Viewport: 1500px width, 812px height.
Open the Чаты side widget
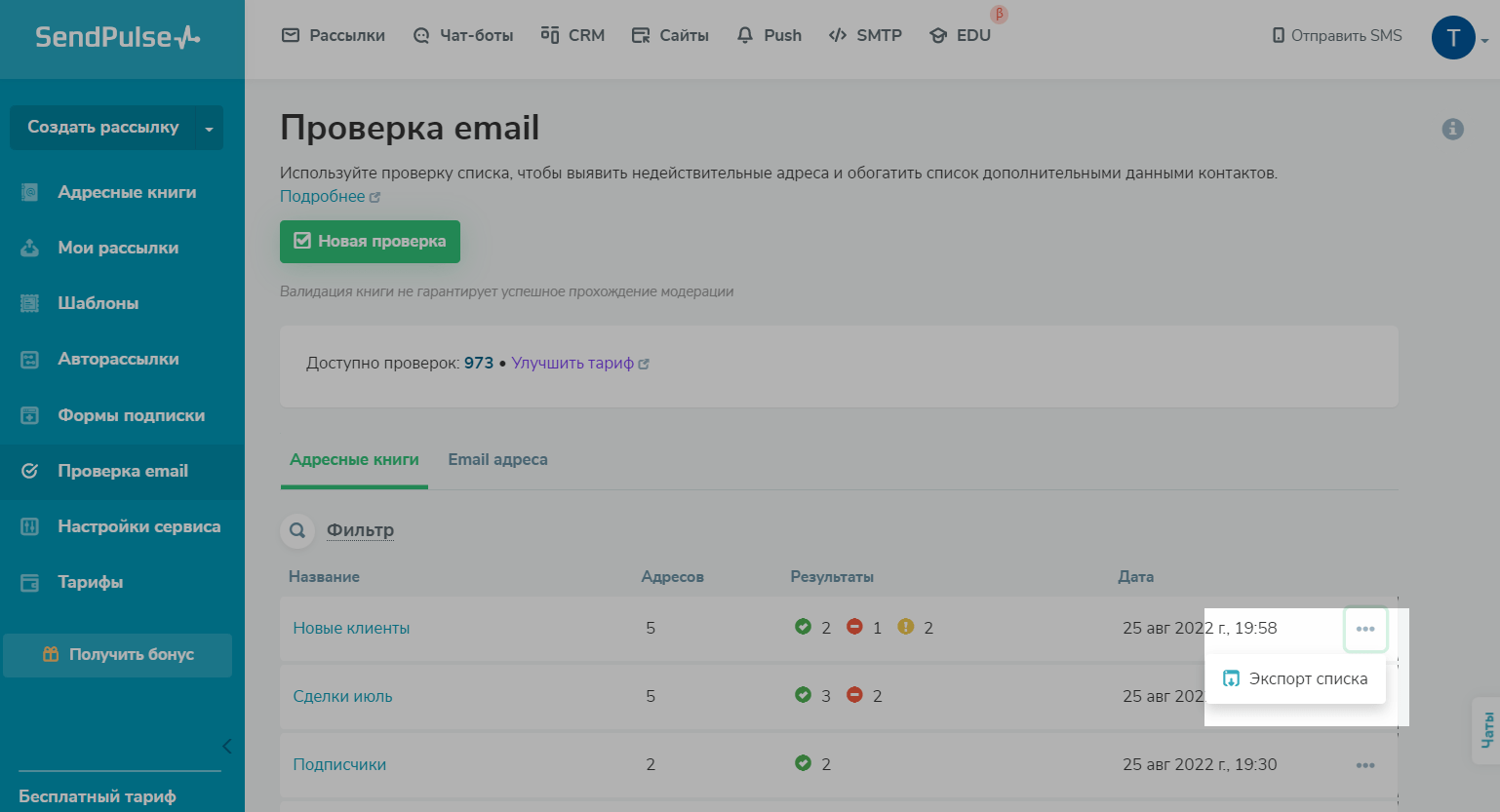click(1486, 730)
